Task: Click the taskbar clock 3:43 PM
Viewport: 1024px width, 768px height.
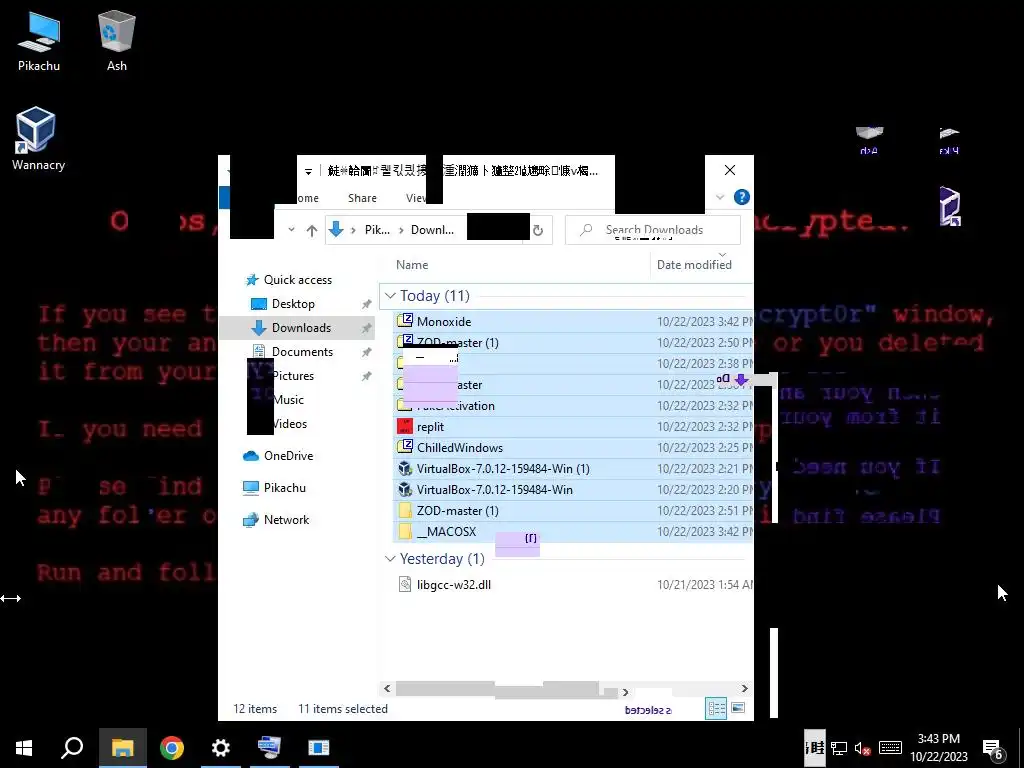Action: coord(938,739)
